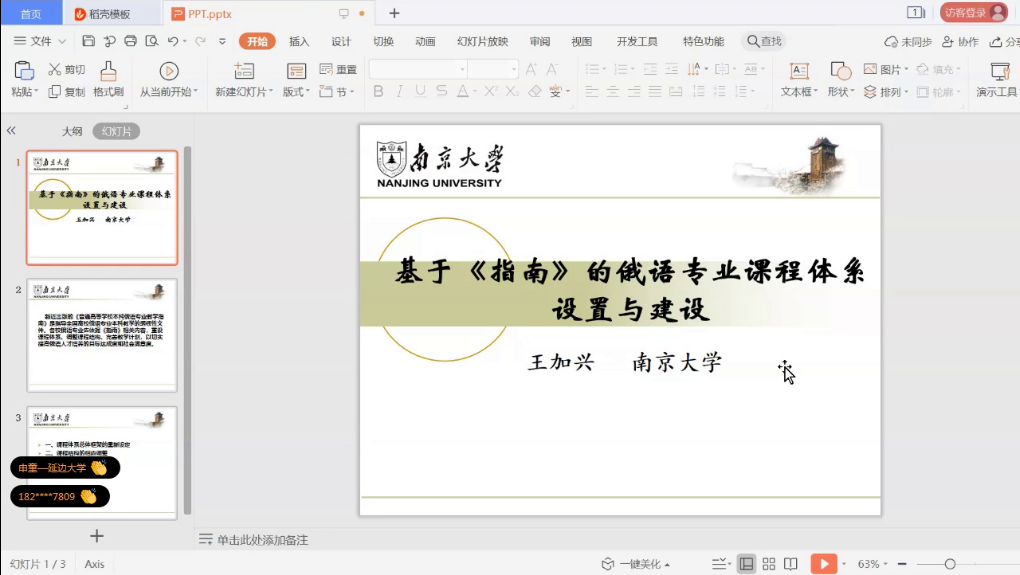This screenshot has width=1020, height=575.
Task: Toggle Subscript formatting
Action: [512, 92]
